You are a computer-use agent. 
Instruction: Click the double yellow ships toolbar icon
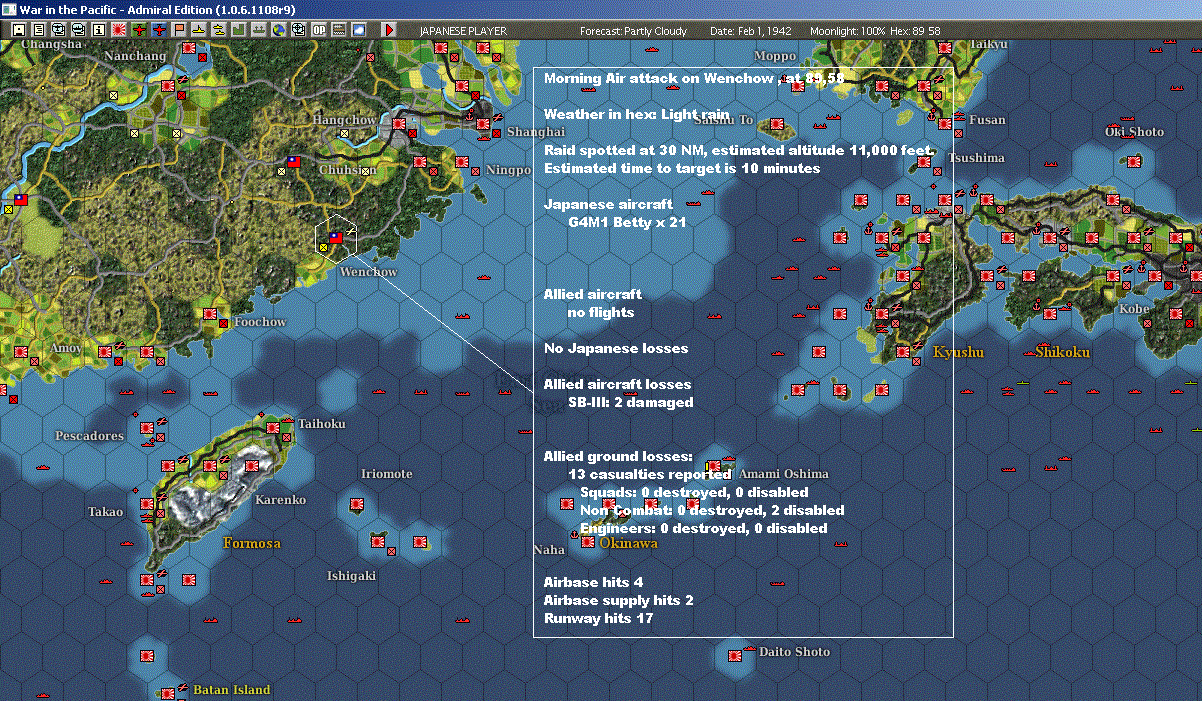tap(219, 30)
